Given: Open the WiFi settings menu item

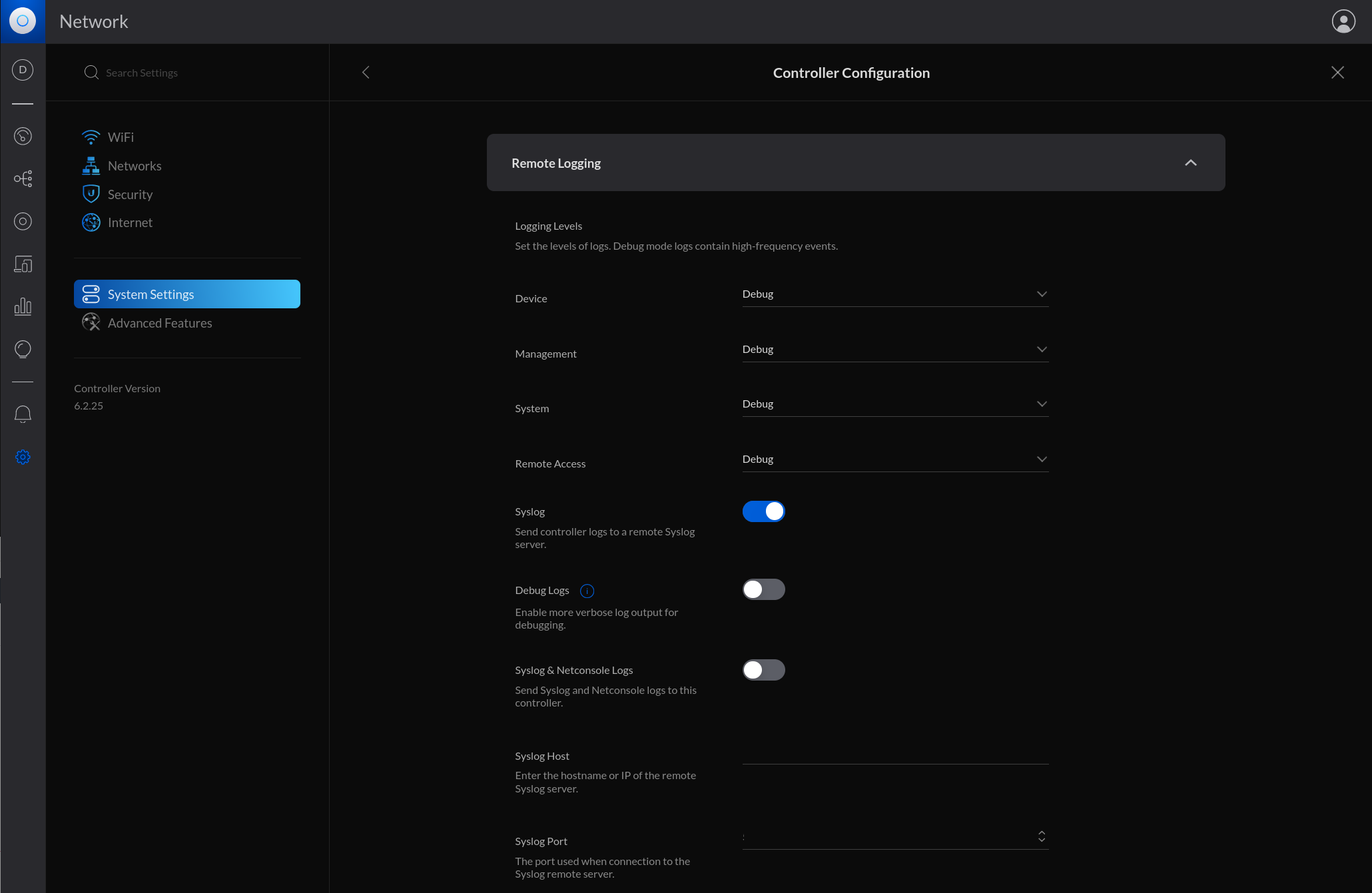Looking at the screenshot, I should [121, 137].
